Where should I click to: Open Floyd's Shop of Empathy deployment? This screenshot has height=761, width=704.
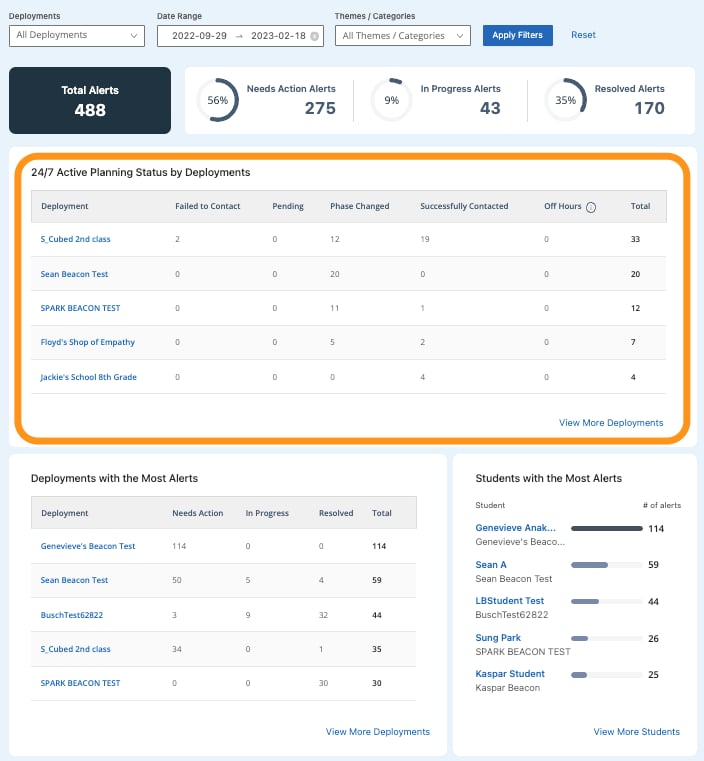pyautogui.click(x=87, y=342)
